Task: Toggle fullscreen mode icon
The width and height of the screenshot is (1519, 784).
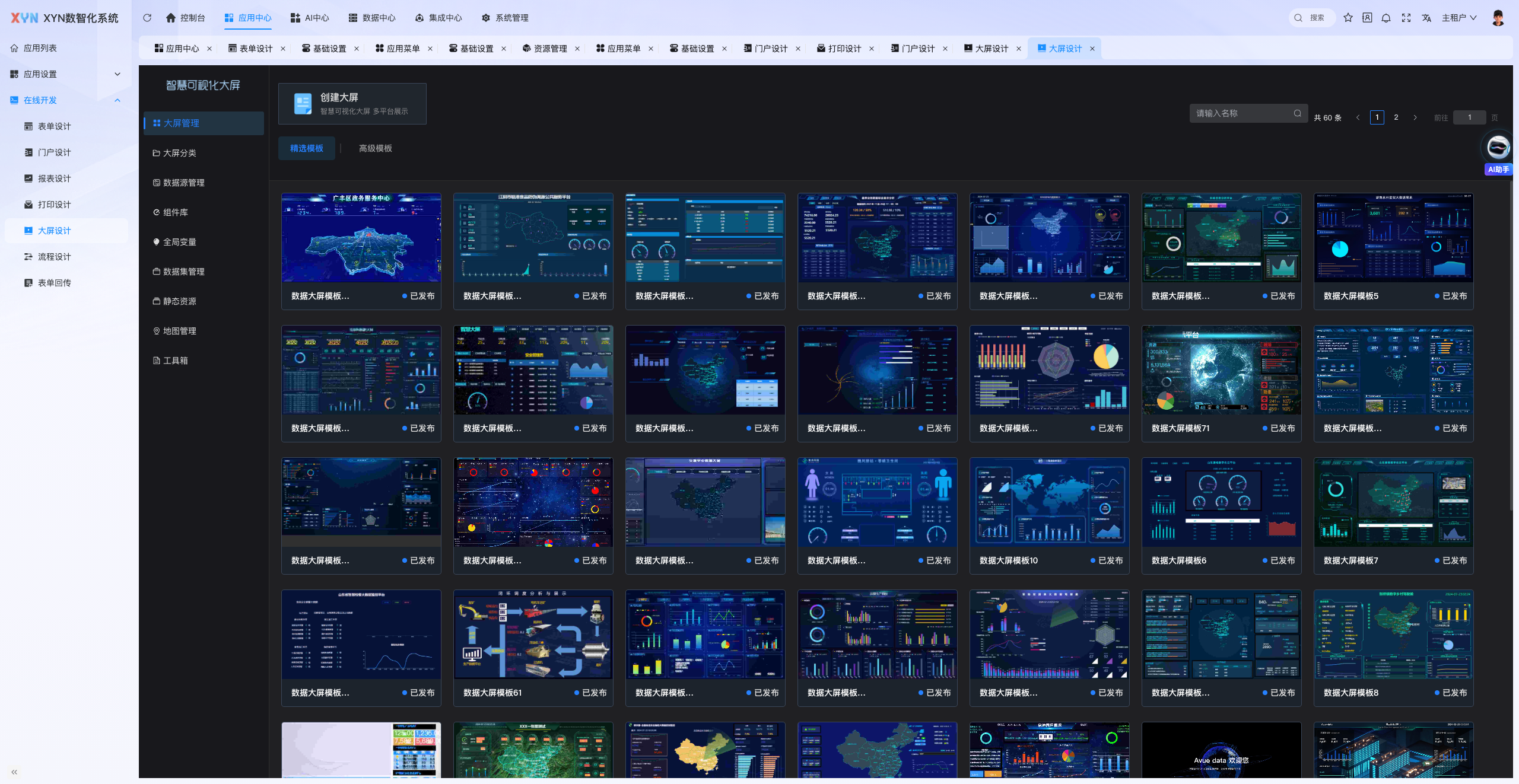Action: point(1406,18)
